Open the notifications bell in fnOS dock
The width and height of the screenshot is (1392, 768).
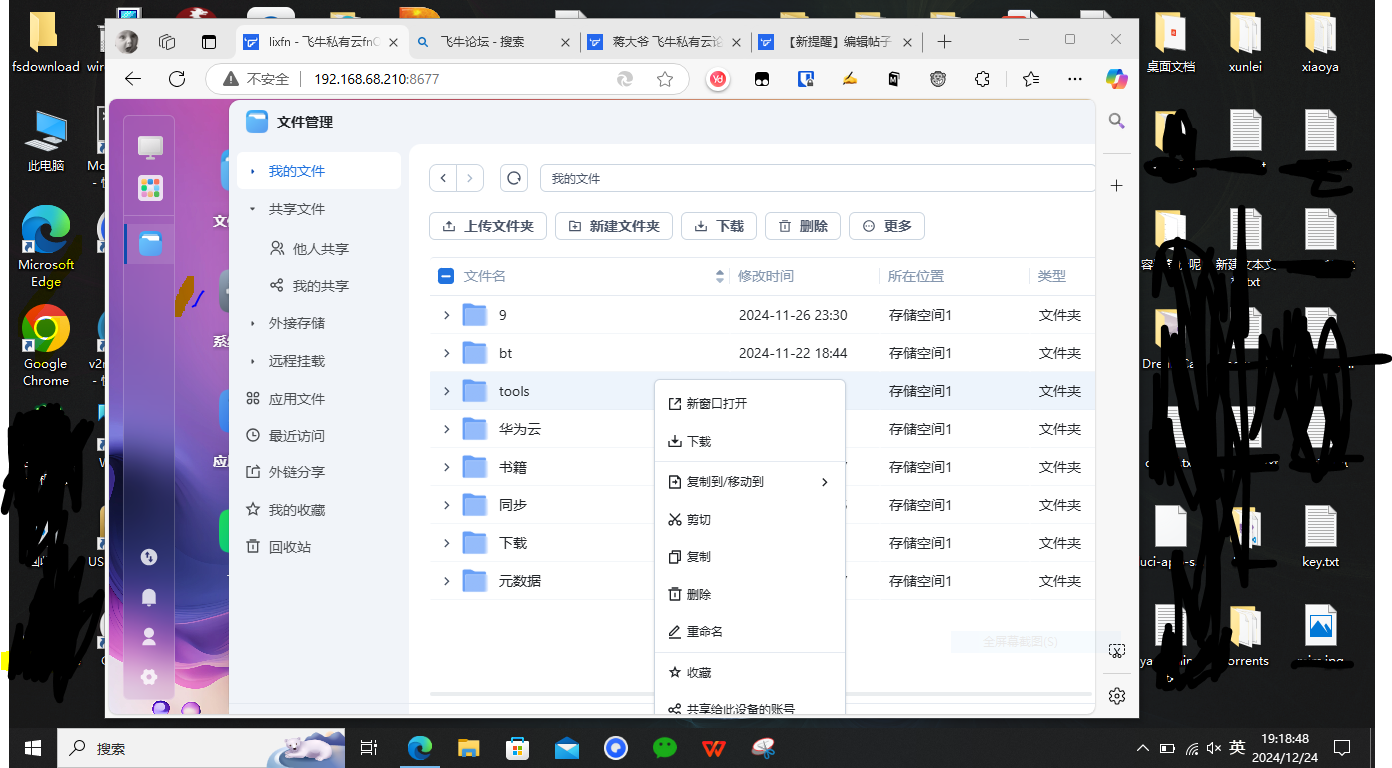(149, 597)
